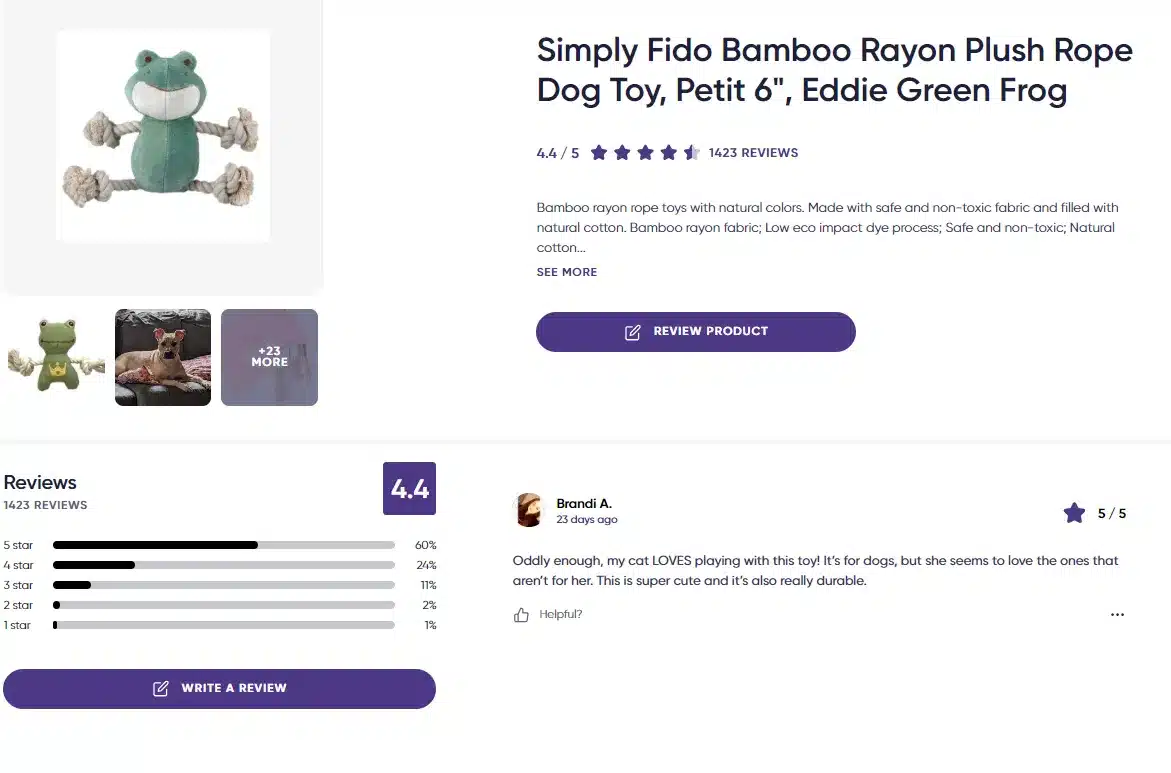Mark Brandi A.'s review helpful with thumbs-up icon
This screenshot has width=1171, height=773.
point(521,613)
